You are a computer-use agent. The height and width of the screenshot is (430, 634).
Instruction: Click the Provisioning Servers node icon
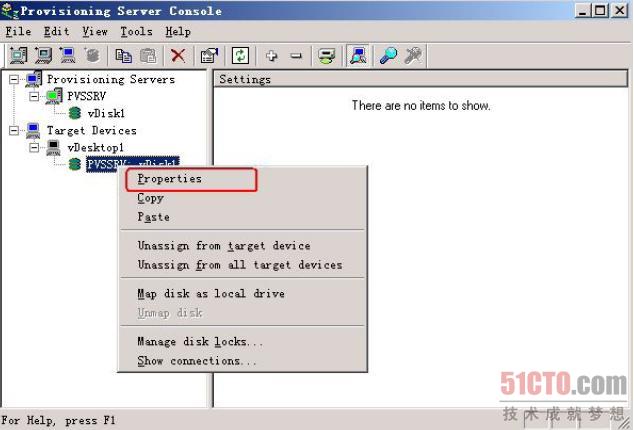[x=34, y=79]
